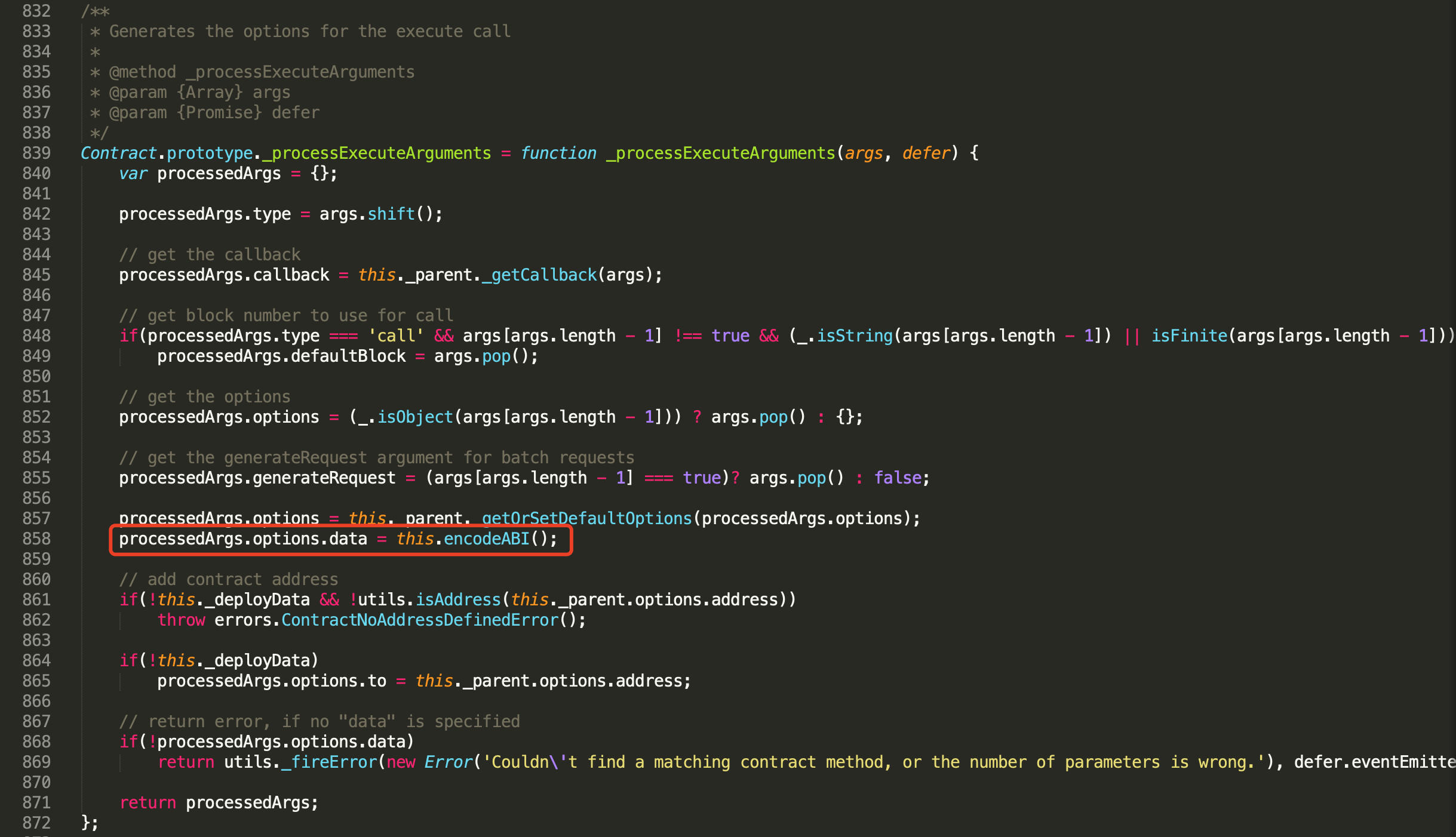Click the ContractNoAddressDefinedError call
1456x837 pixels.
pyautogui.click(x=420, y=620)
